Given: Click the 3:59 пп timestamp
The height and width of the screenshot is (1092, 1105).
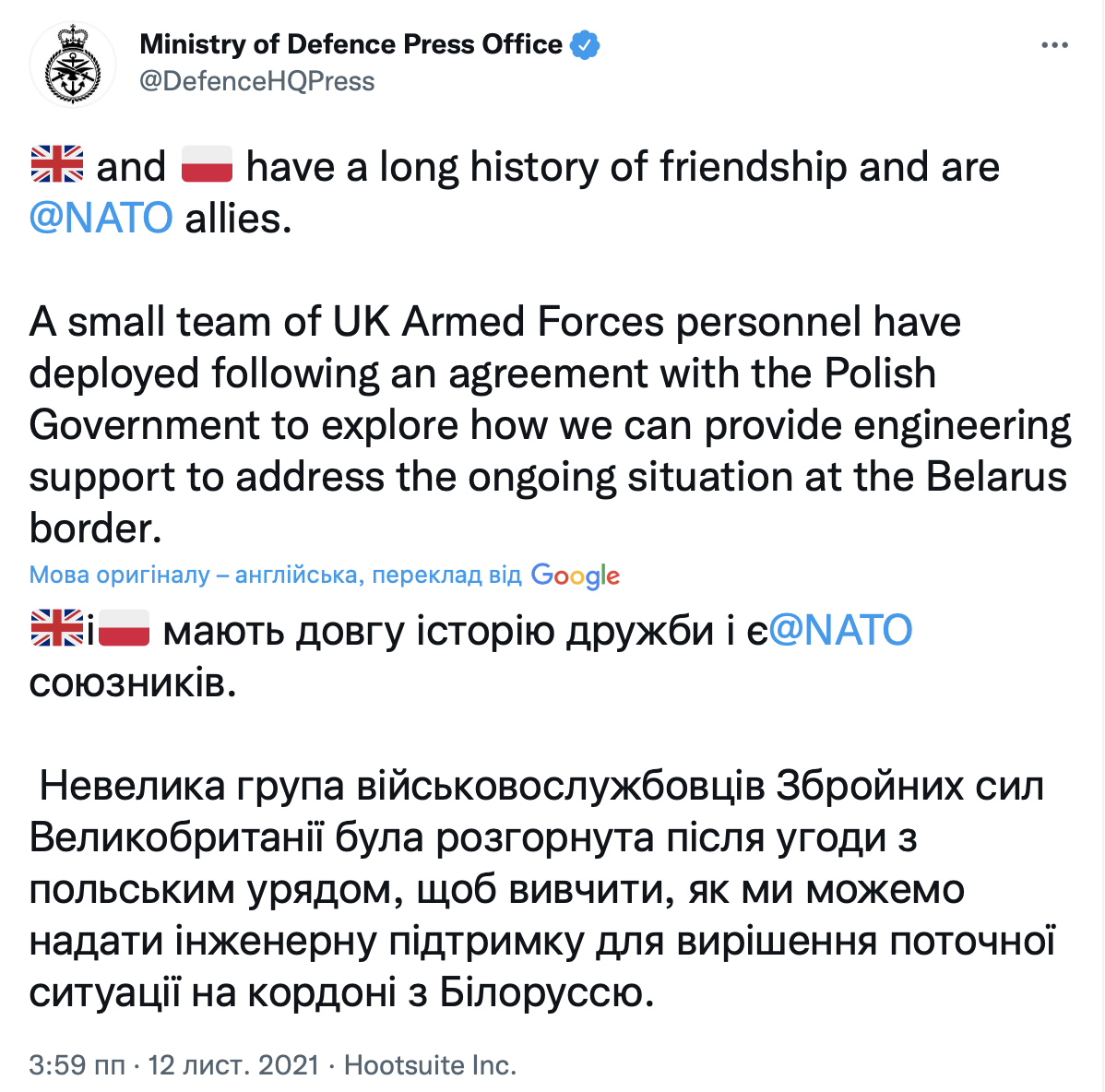Looking at the screenshot, I should tap(77, 1065).
